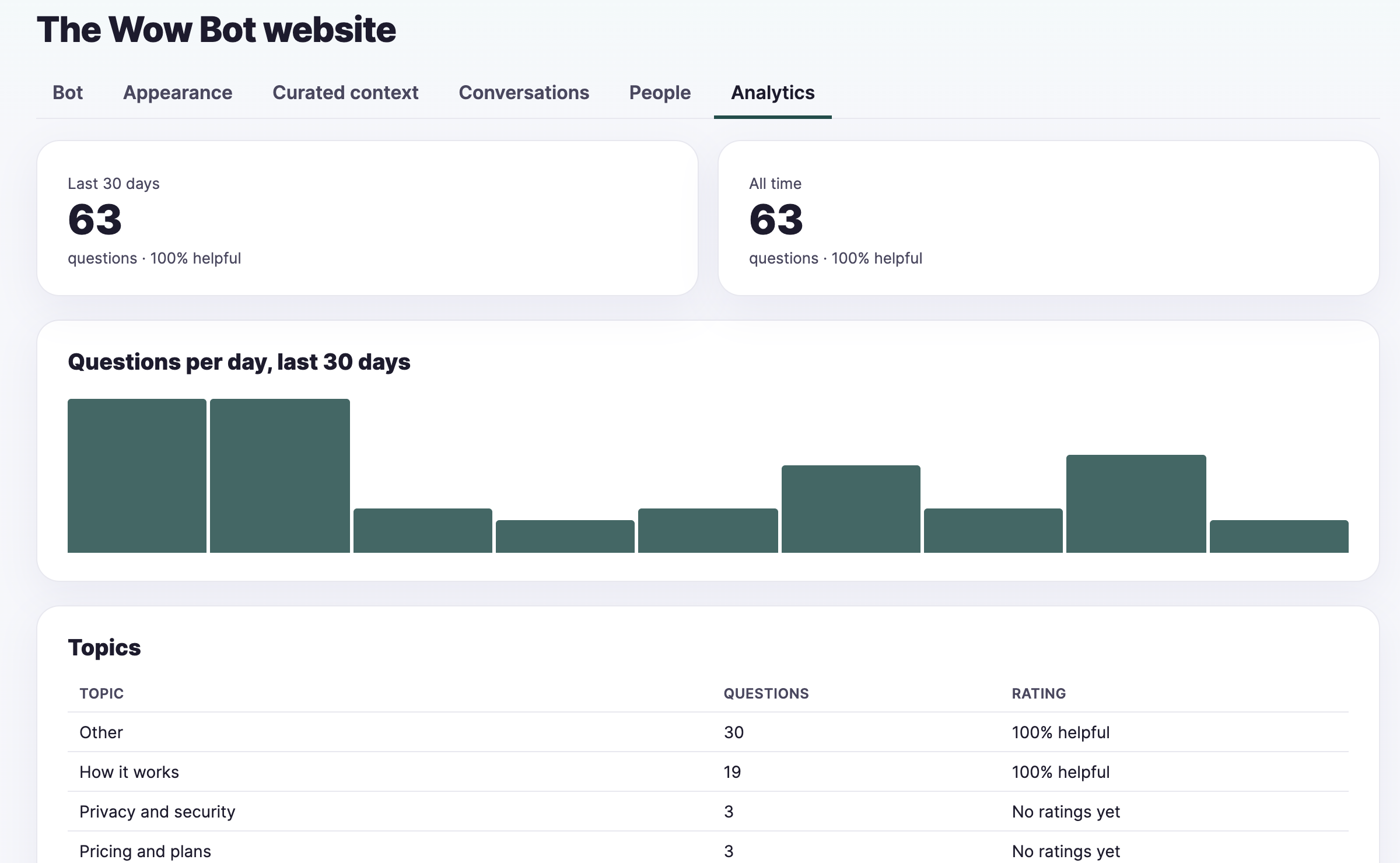The image size is (1400, 863).
Task: Click the 'The Wow Bot website' heading
Action: (216, 29)
